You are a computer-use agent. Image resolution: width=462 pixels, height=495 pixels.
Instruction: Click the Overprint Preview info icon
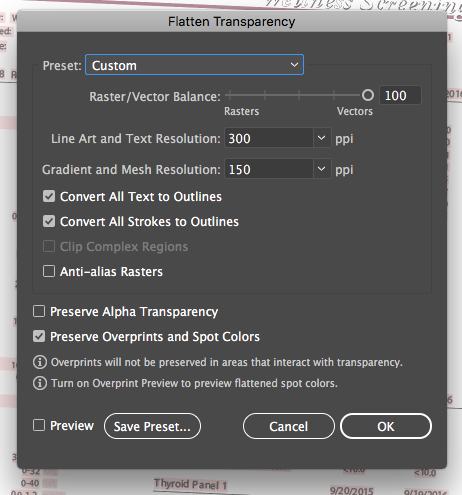(40, 383)
